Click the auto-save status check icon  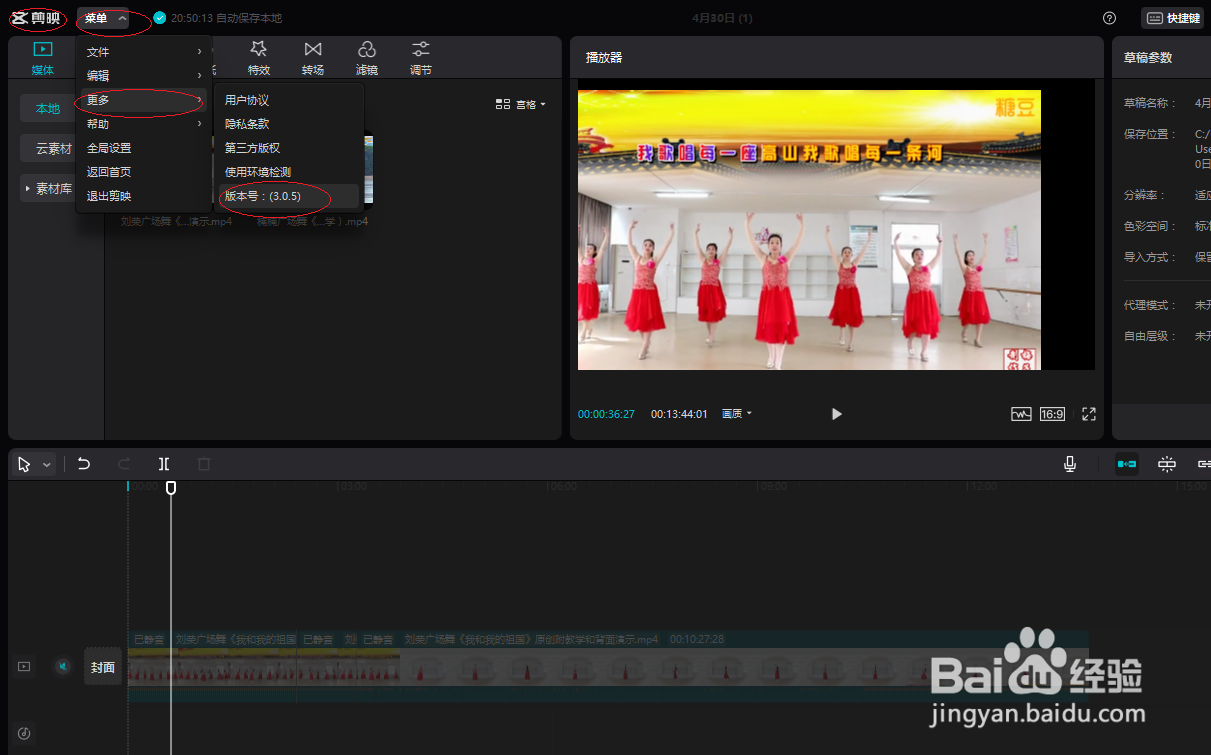click(160, 18)
